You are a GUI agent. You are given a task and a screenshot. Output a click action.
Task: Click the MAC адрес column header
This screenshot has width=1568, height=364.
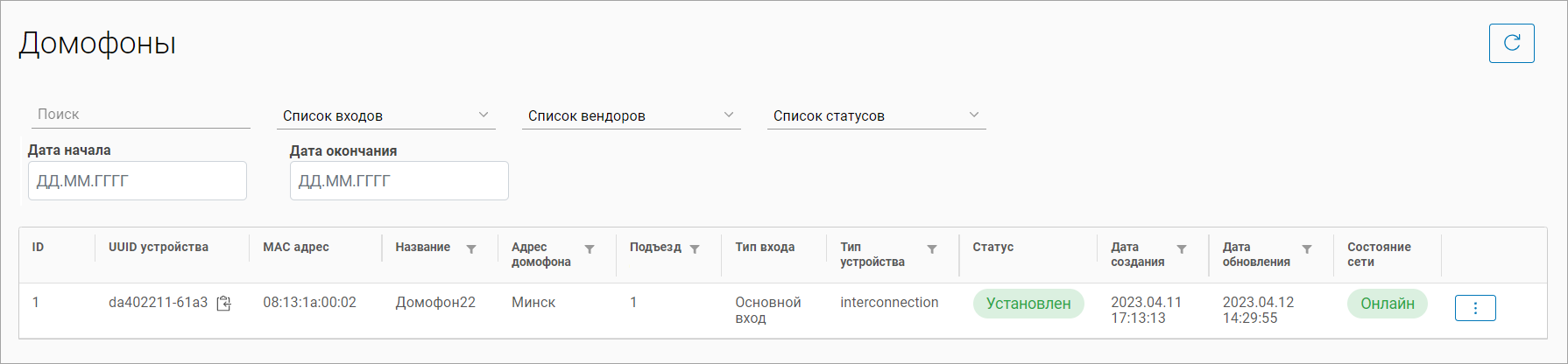click(296, 247)
